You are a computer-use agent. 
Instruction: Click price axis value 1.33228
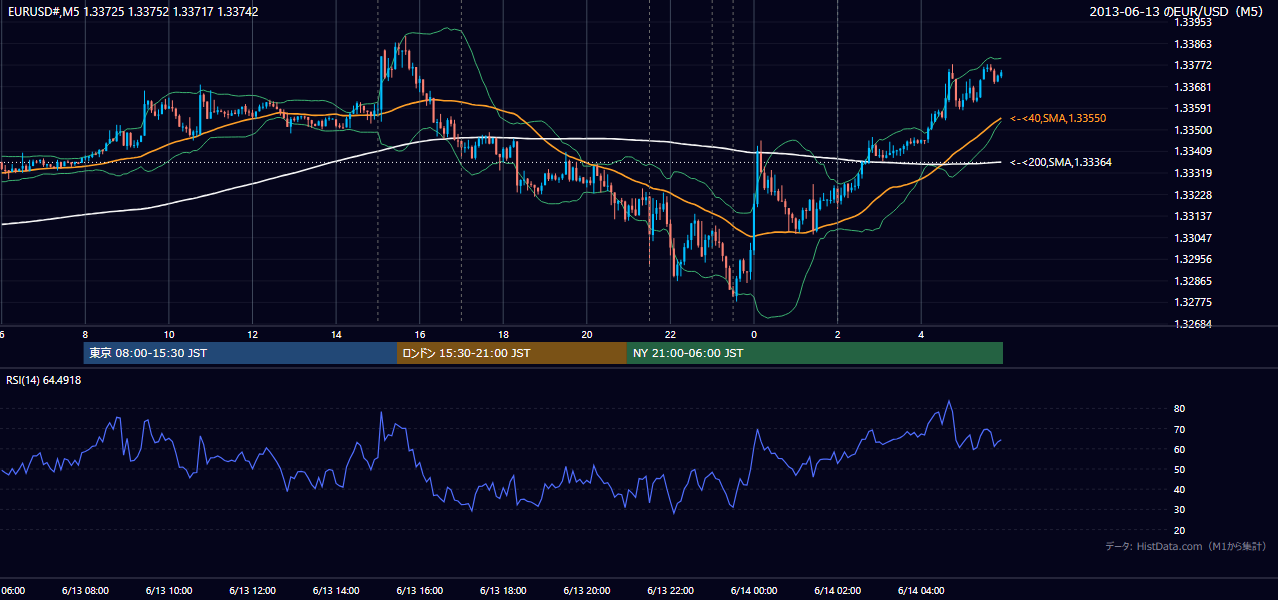pyautogui.click(x=1193, y=195)
